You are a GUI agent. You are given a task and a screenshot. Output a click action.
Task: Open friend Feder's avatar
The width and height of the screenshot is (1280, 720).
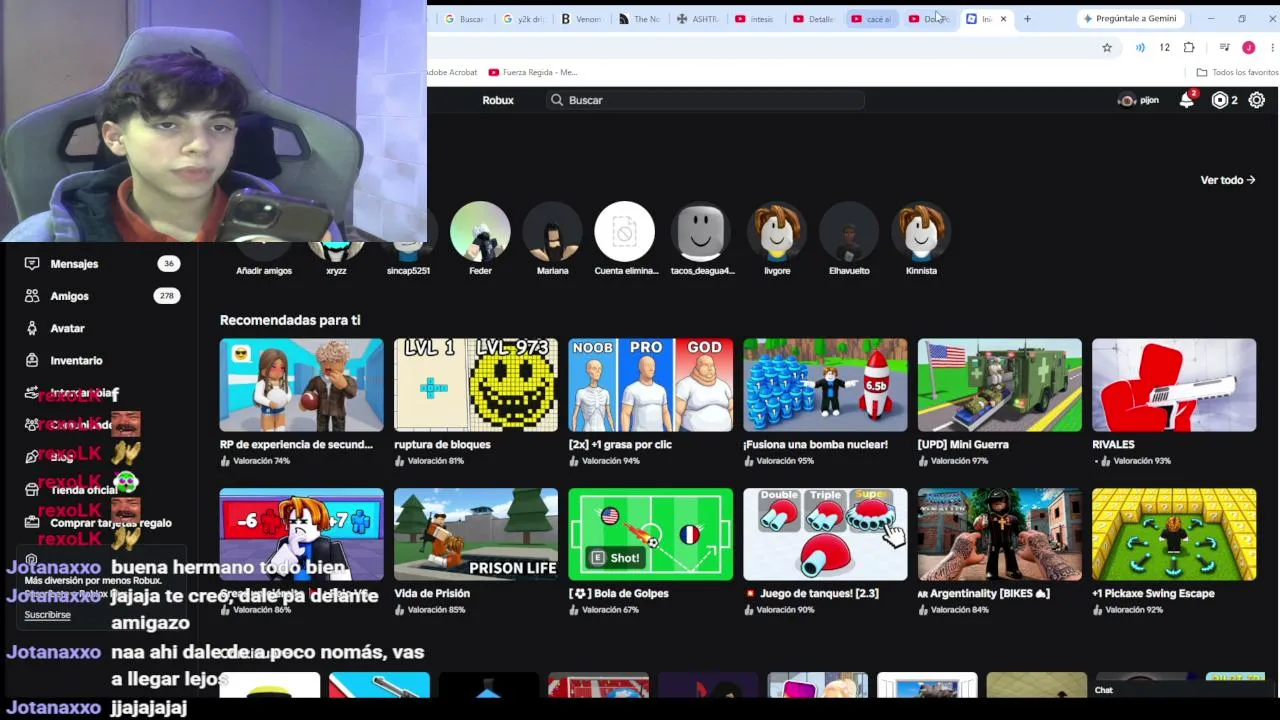[x=480, y=232]
